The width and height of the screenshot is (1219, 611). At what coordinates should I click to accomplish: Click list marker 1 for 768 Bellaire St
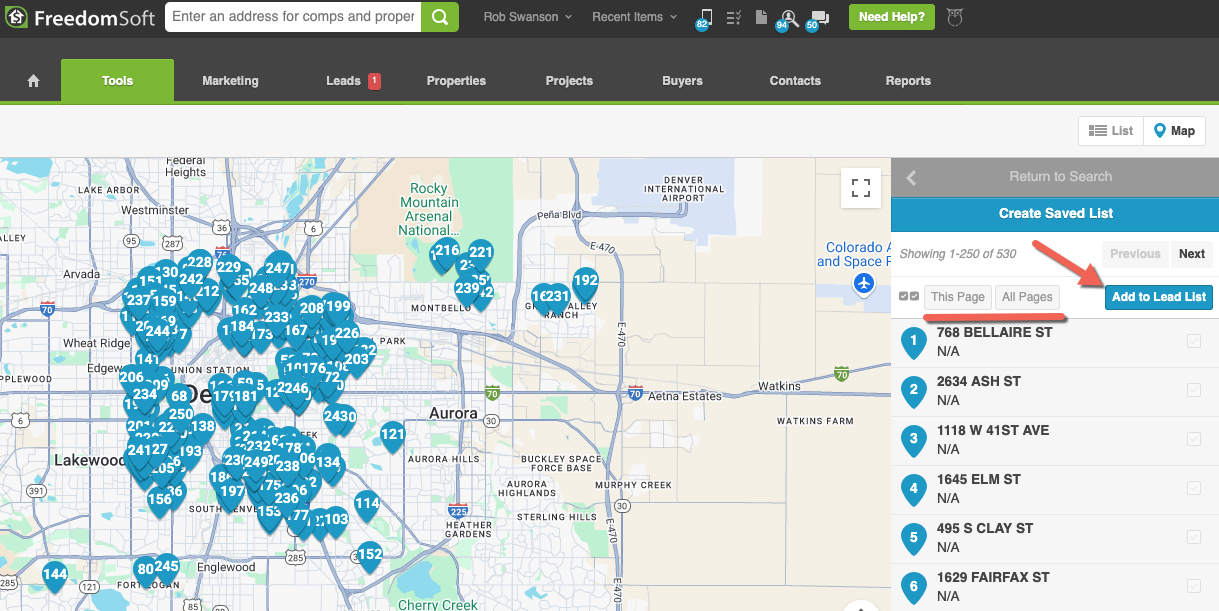913,343
